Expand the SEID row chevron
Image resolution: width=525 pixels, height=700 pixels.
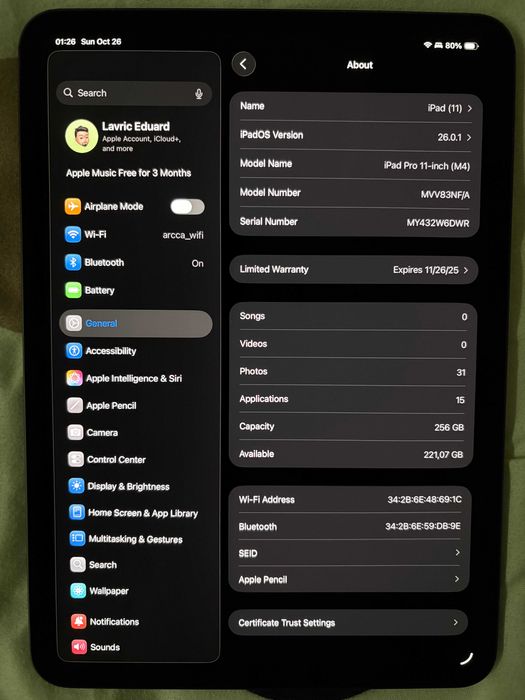458,553
